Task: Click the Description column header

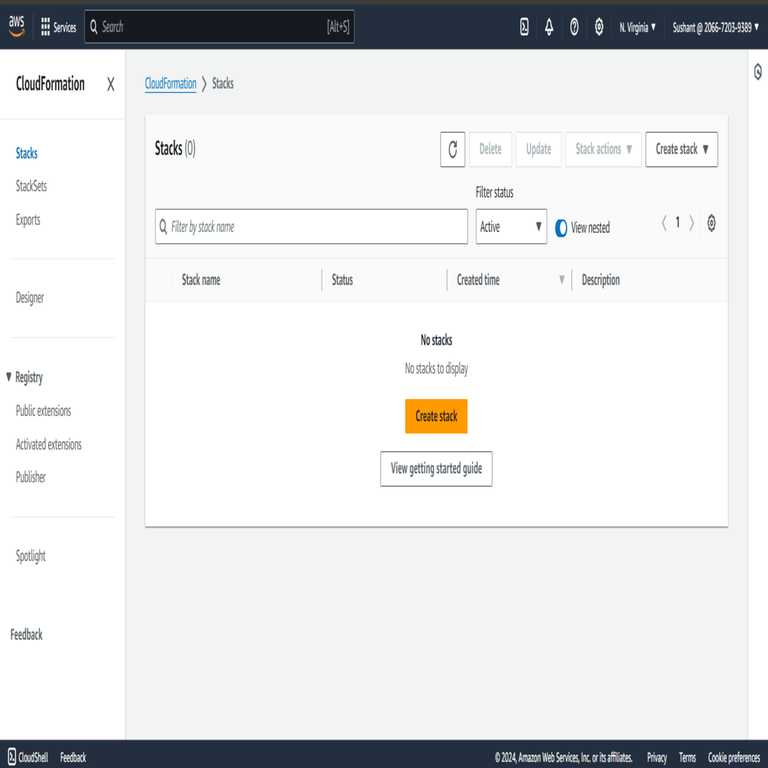Action: (x=600, y=280)
